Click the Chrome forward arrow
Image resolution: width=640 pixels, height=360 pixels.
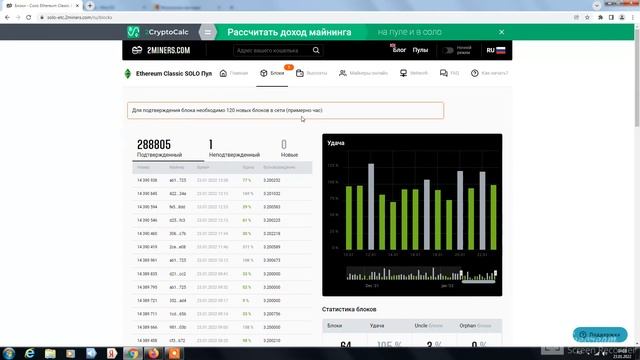18,18
